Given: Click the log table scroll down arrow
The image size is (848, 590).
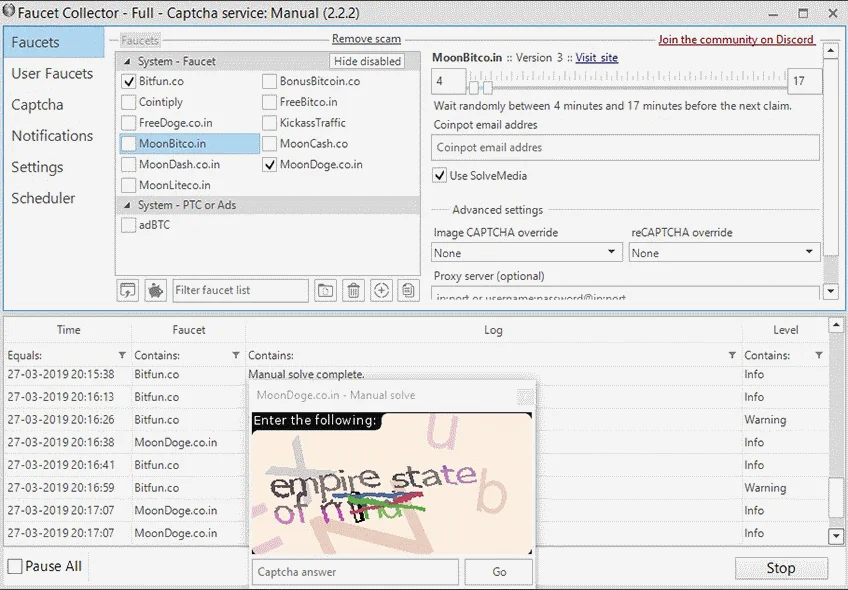Looking at the screenshot, I should pyautogui.click(x=836, y=536).
